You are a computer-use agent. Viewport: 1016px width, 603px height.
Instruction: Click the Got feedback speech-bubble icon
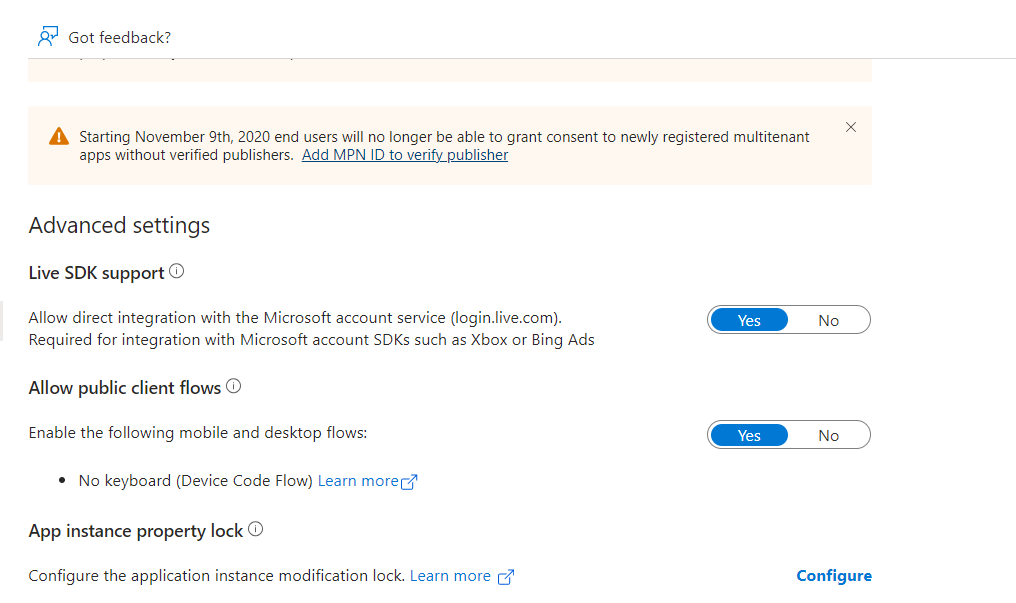point(47,36)
